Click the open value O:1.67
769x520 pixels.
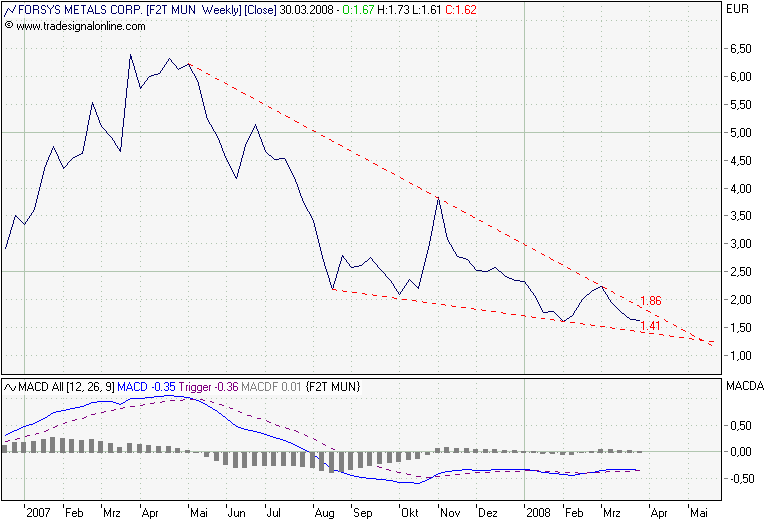[359, 10]
